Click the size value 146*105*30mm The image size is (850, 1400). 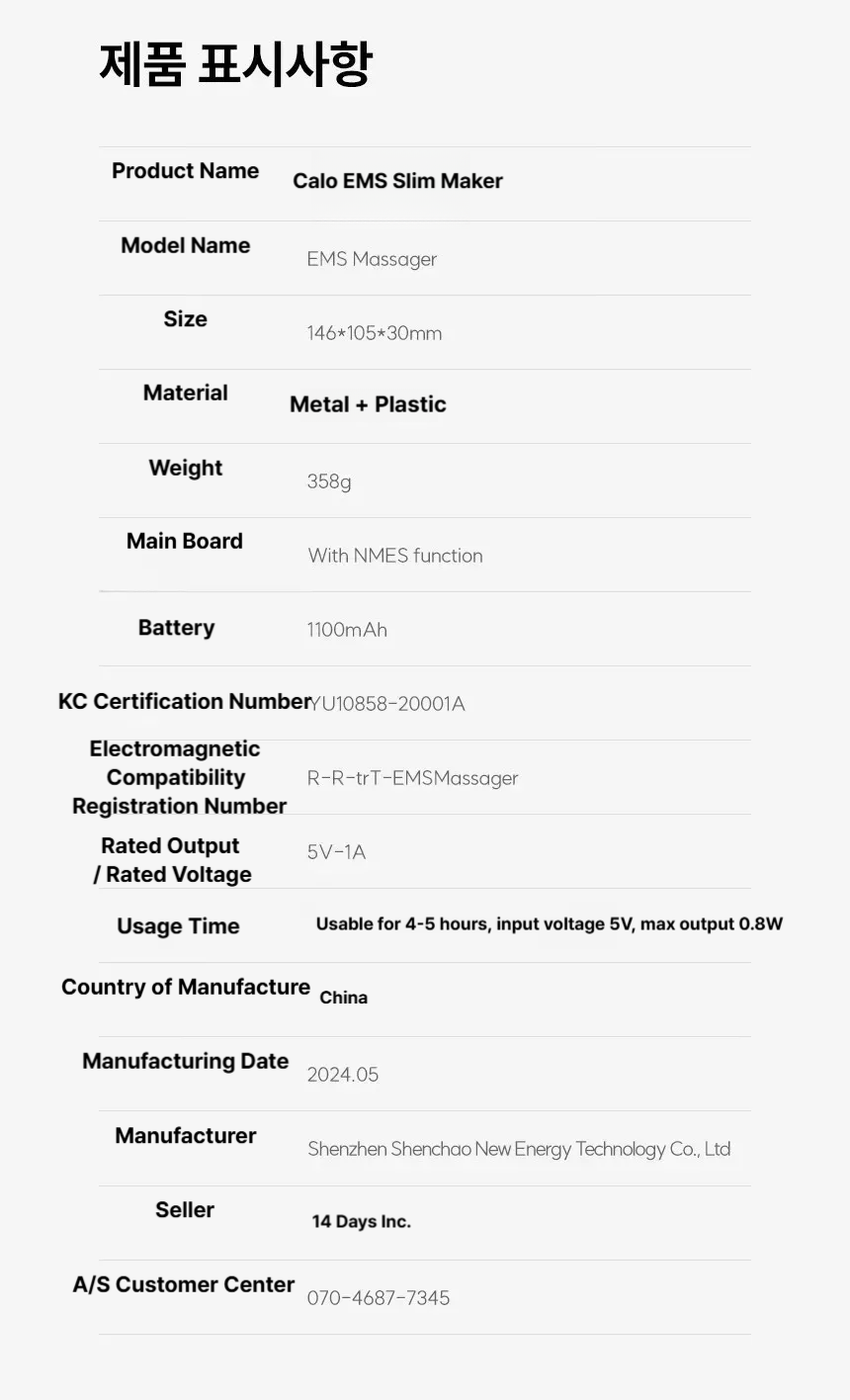pos(374,333)
